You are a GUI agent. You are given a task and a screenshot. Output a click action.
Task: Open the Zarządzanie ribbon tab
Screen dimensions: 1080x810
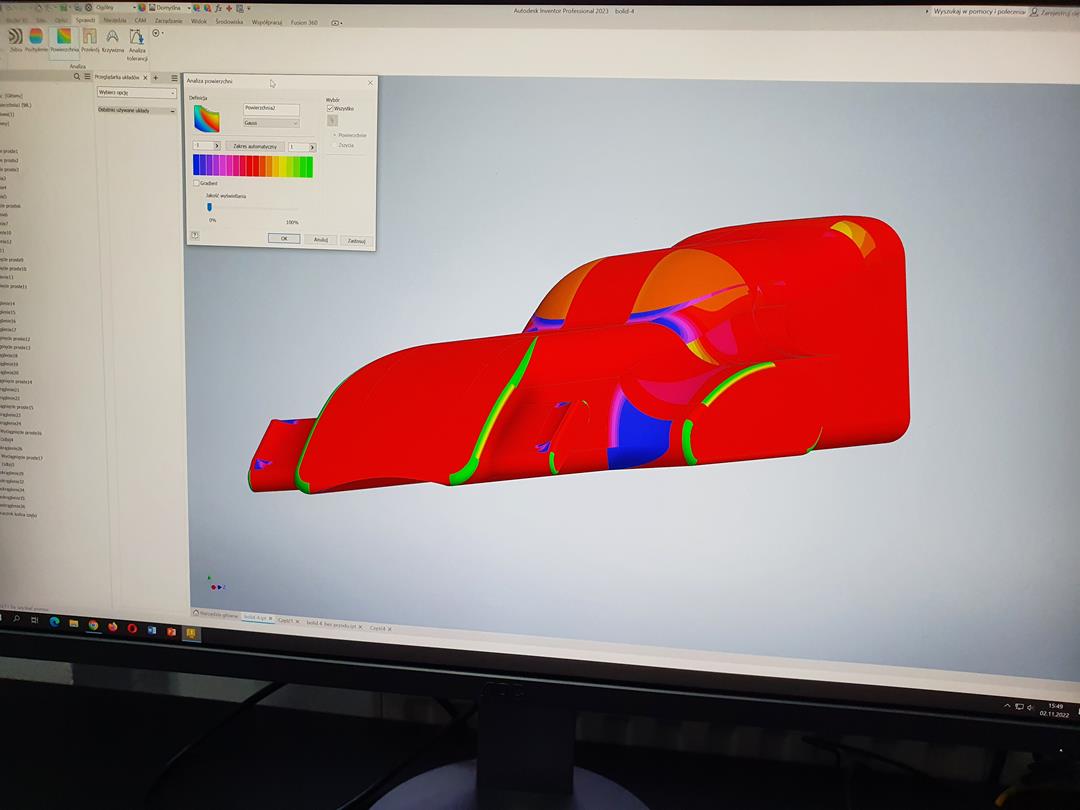[169, 21]
